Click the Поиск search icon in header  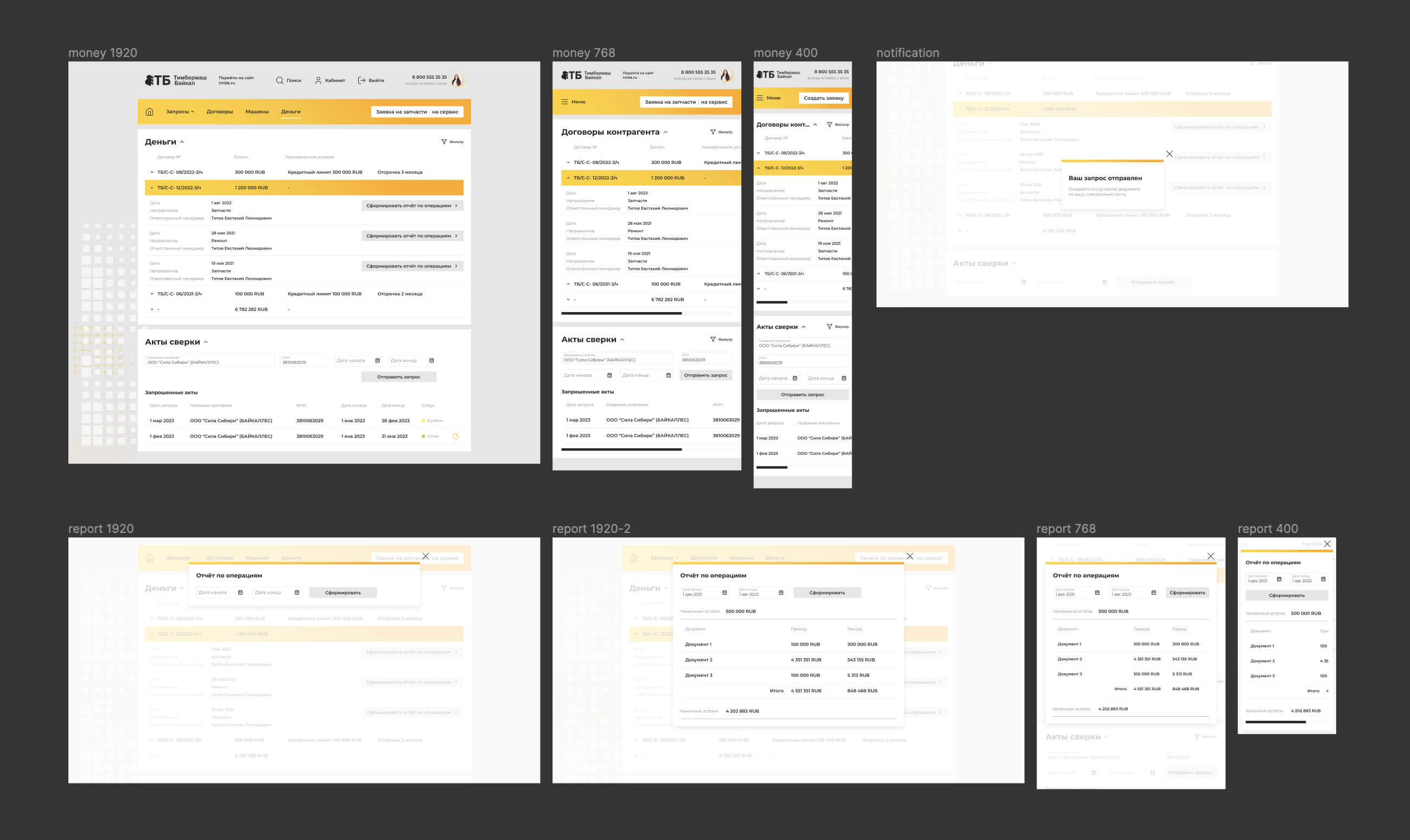[x=280, y=80]
